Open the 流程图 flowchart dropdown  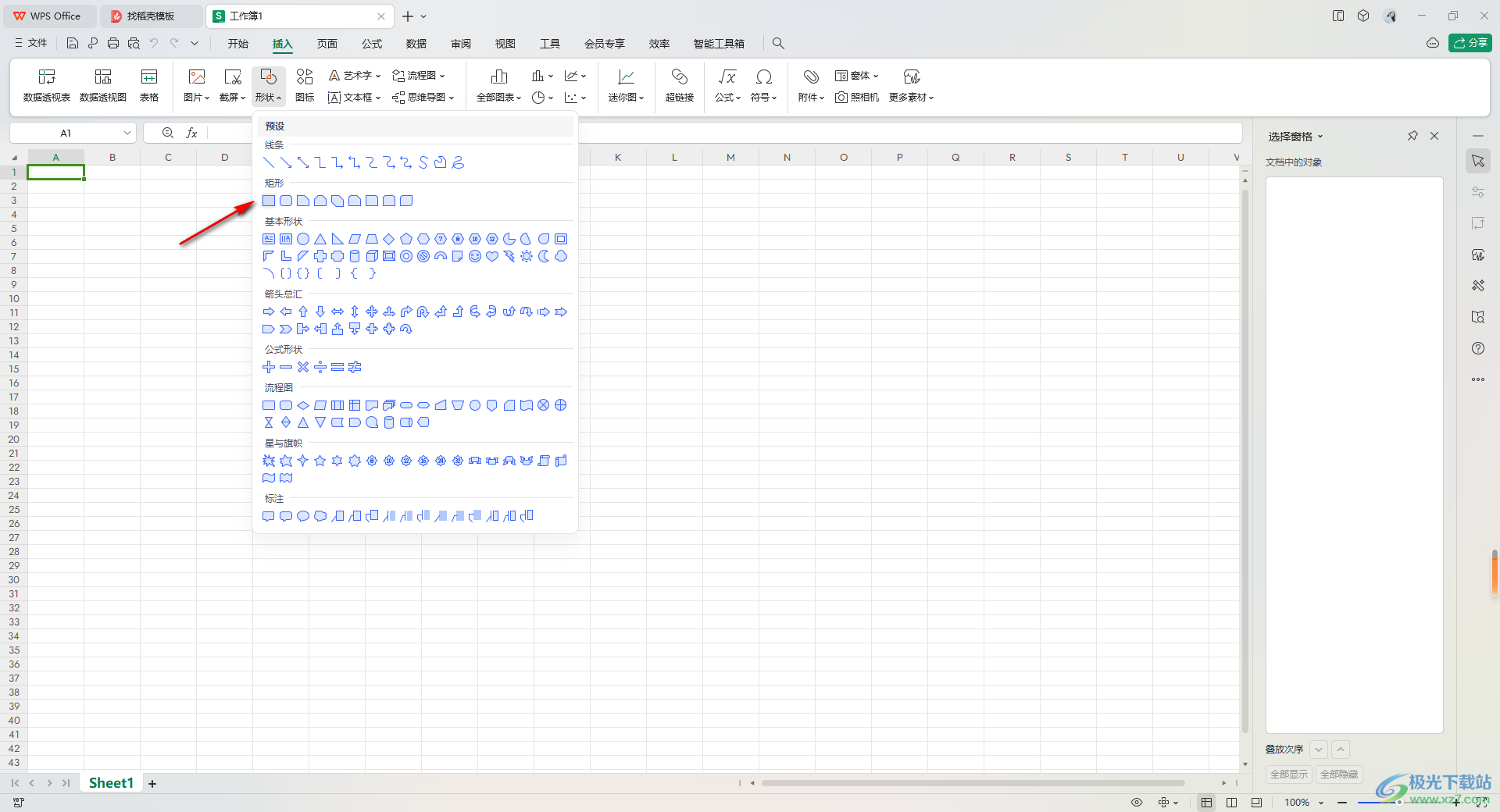click(x=418, y=76)
